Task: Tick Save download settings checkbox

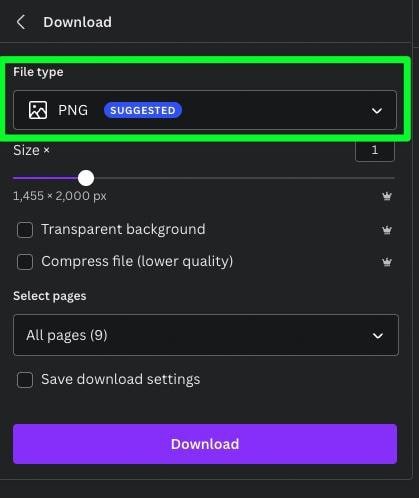Action: tap(25, 380)
